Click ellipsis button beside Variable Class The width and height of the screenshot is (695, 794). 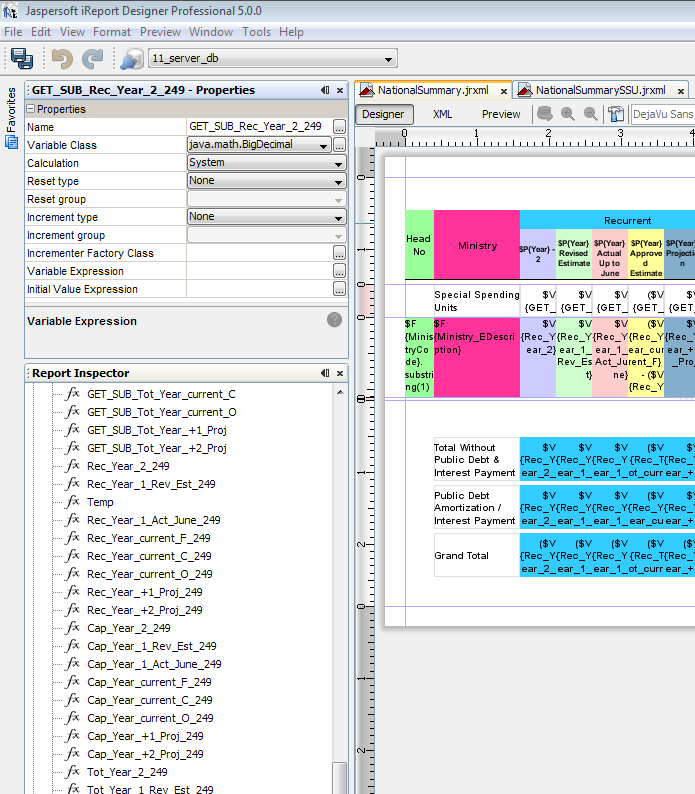(x=339, y=145)
